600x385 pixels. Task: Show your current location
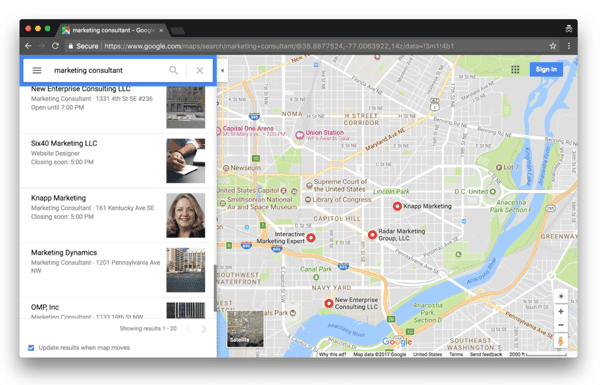(x=561, y=296)
